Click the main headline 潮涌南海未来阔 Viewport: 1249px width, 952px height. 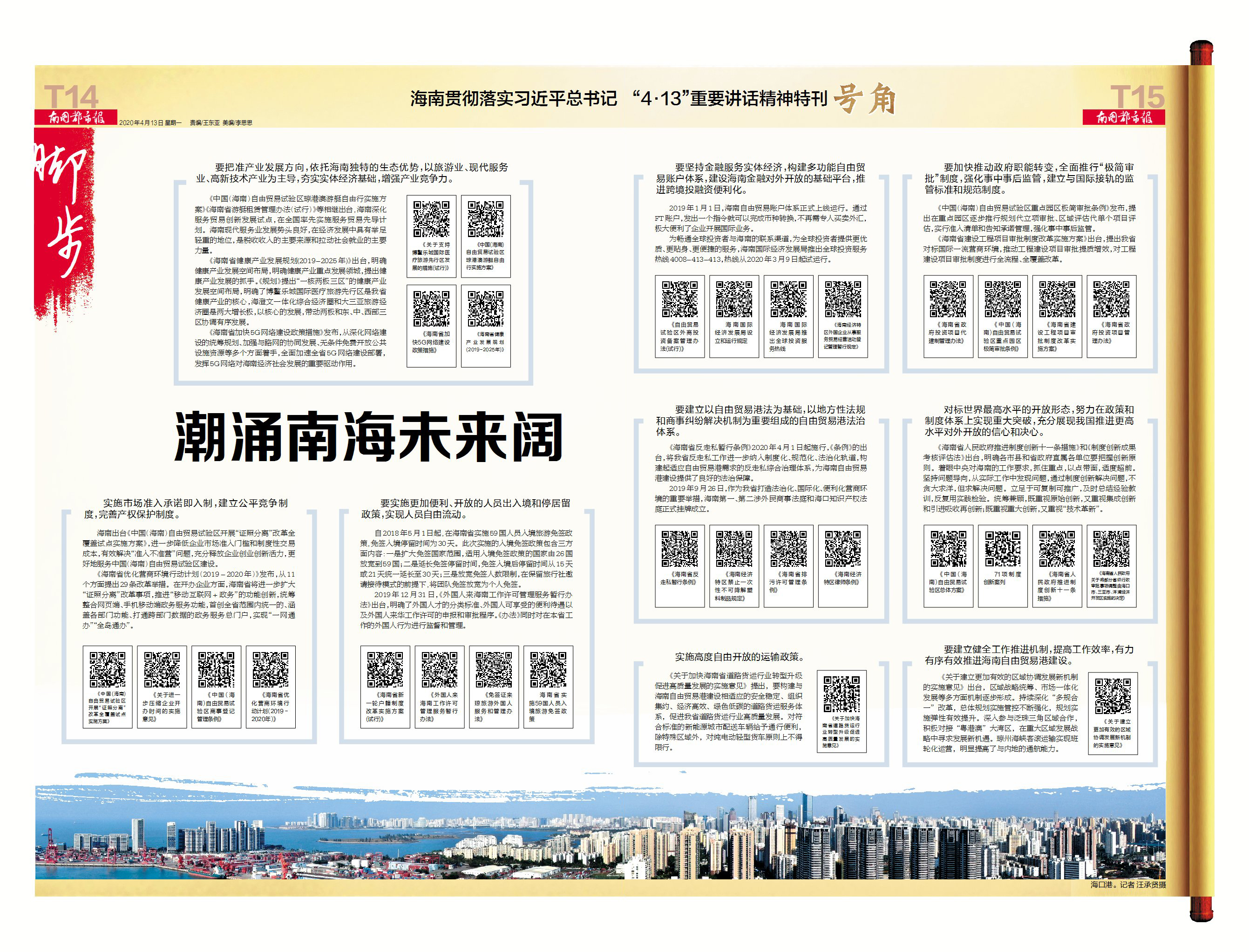click(368, 437)
